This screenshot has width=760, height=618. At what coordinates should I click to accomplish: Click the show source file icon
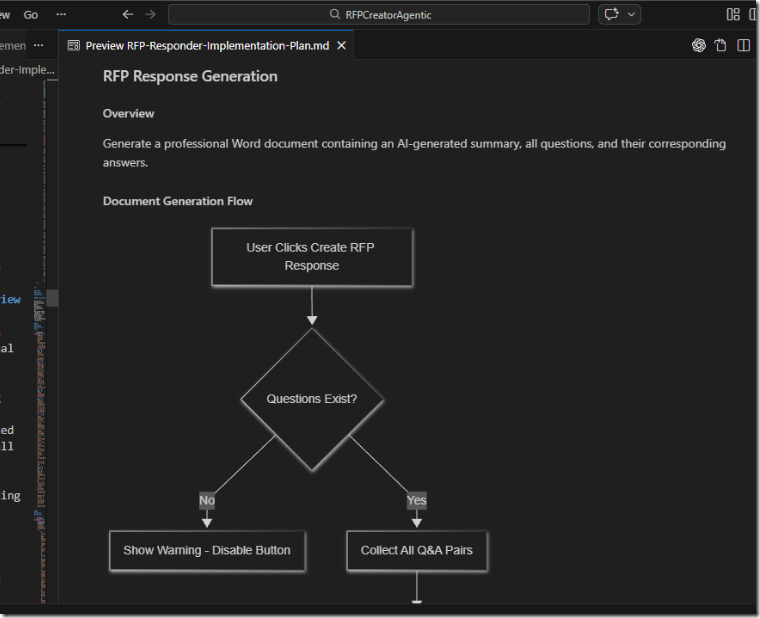coord(720,45)
